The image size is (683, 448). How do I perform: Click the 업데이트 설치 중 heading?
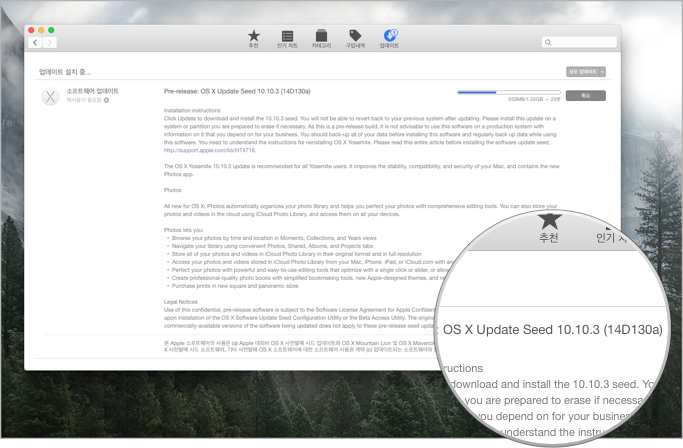point(65,72)
